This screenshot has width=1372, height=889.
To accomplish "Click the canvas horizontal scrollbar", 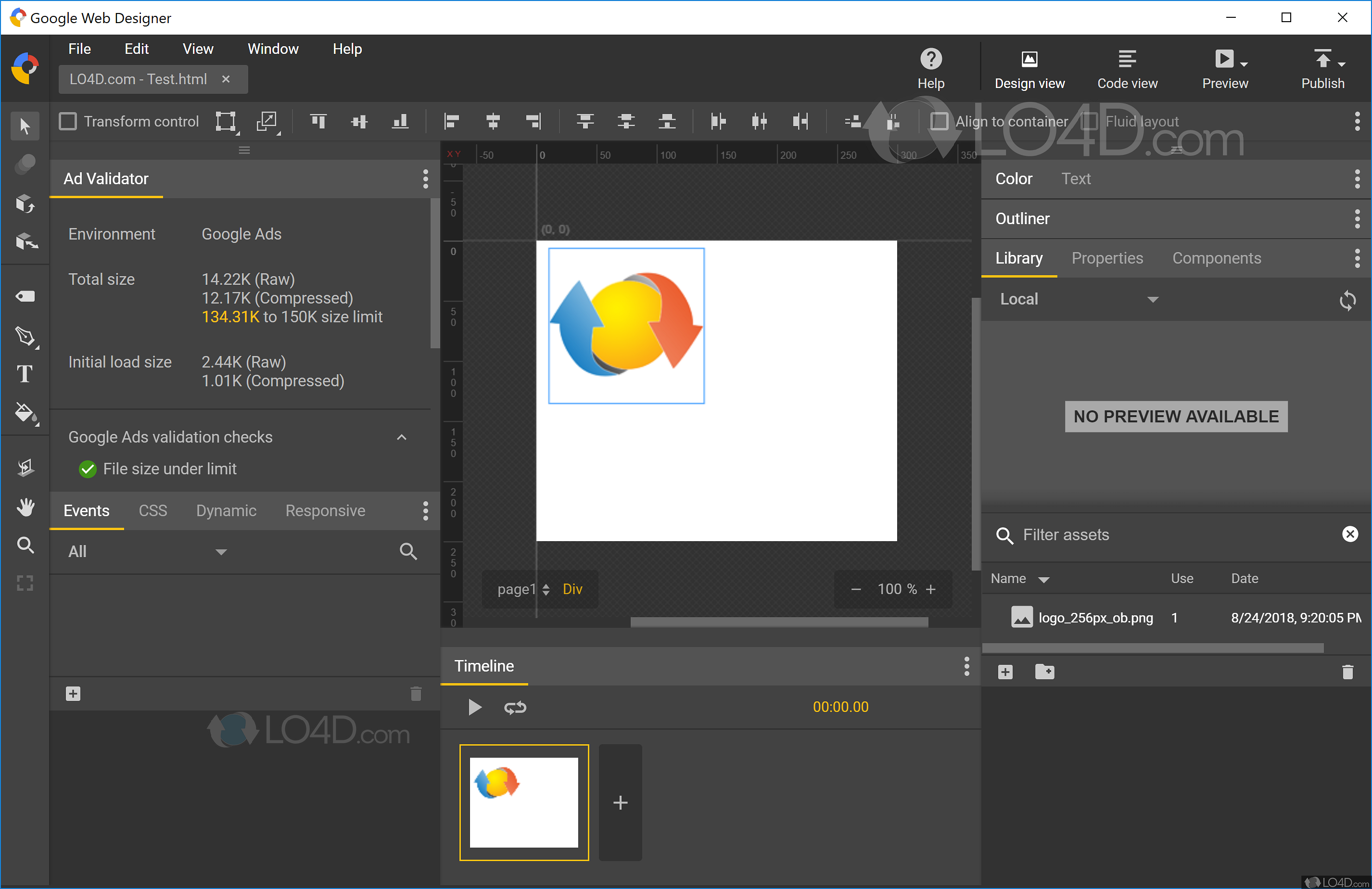I will click(x=779, y=622).
